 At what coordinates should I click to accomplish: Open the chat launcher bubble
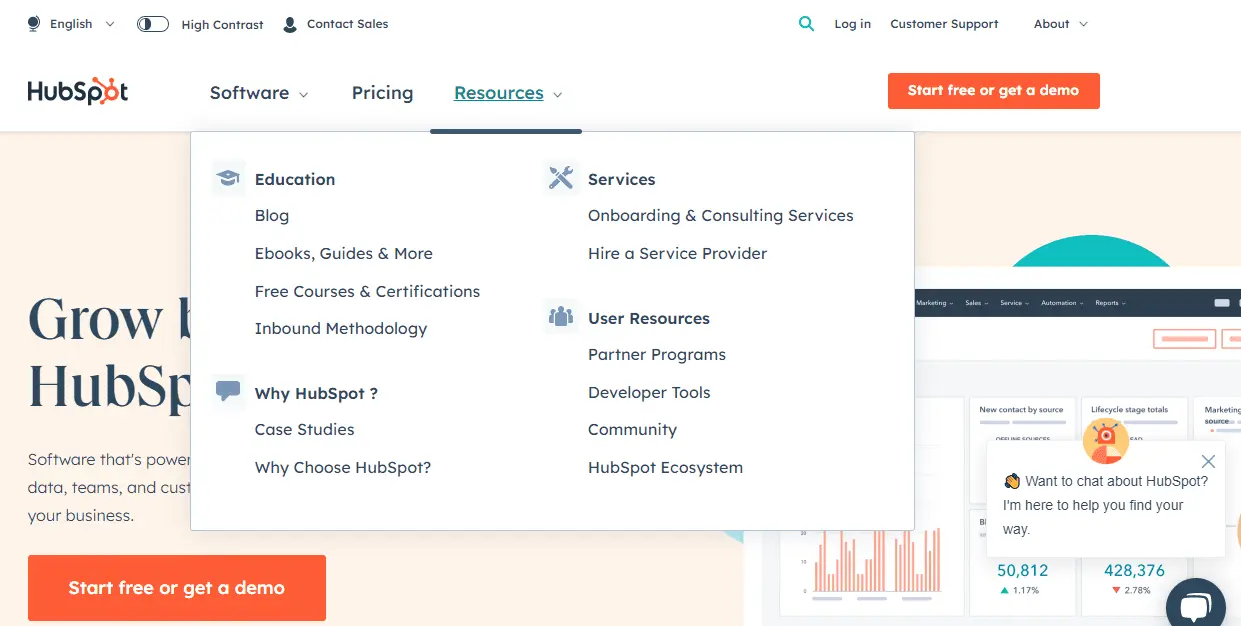click(x=1195, y=603)
